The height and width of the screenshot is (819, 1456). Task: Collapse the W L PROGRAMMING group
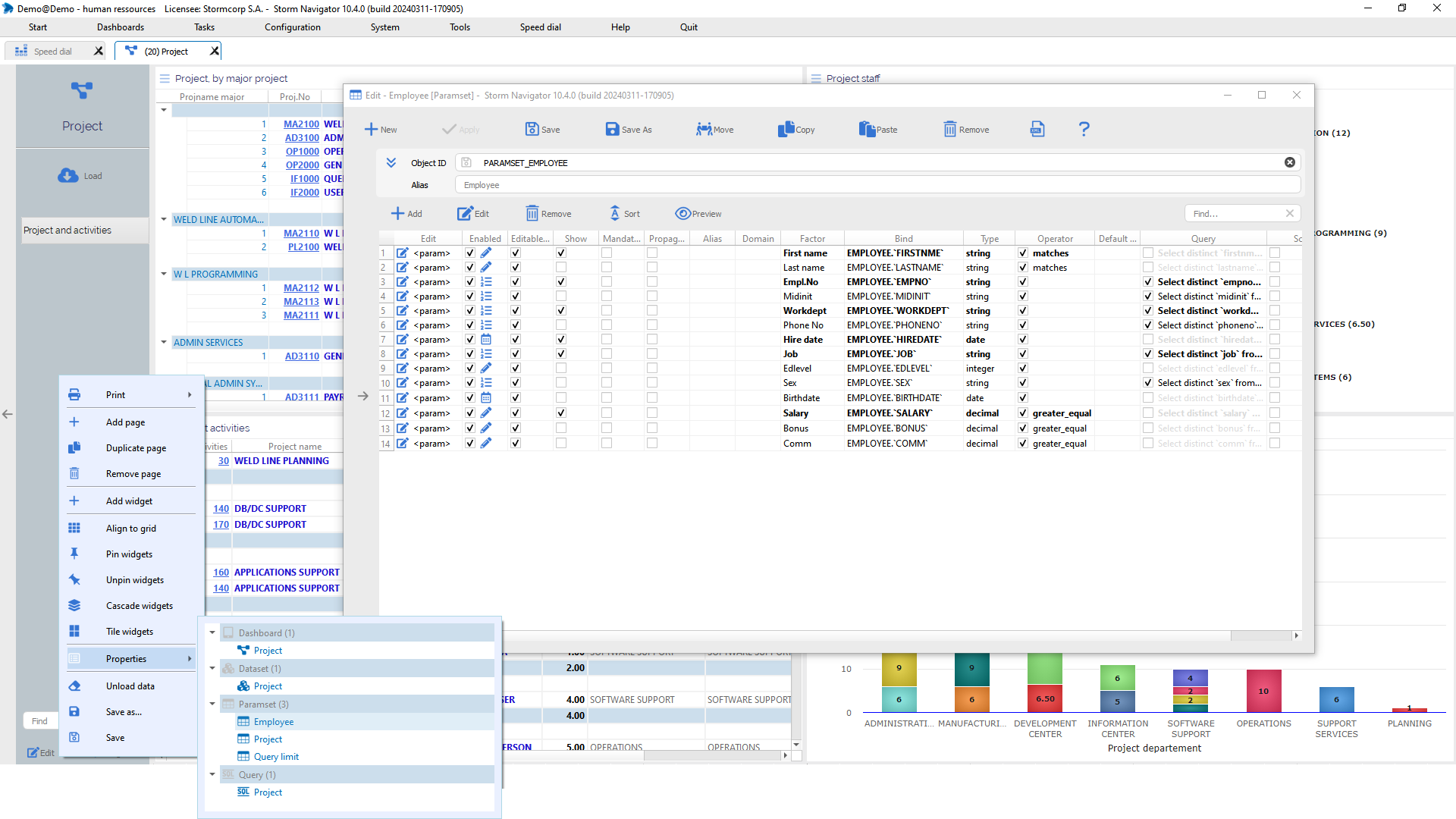pos(164,274)
